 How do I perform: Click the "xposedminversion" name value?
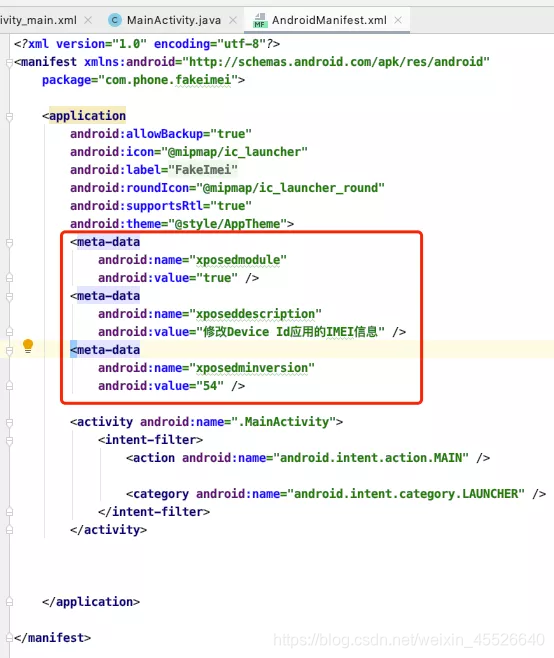coord(252,368)
